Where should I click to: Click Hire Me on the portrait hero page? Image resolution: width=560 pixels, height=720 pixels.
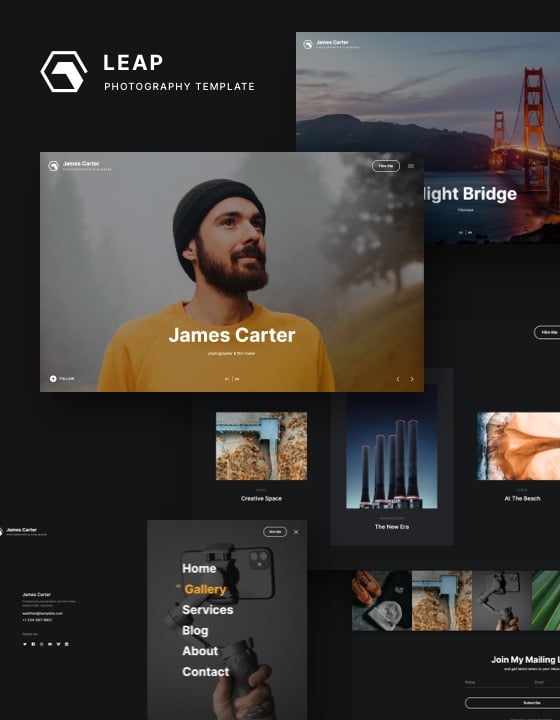386,166
